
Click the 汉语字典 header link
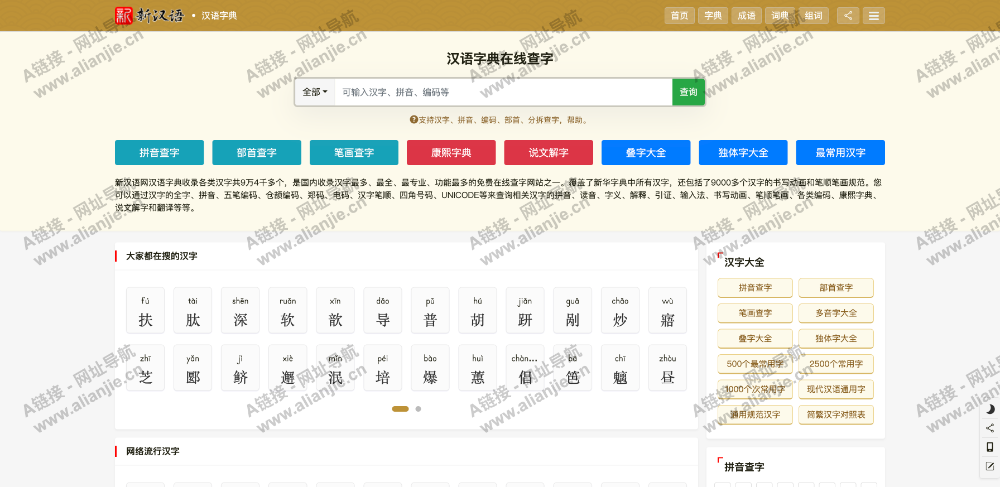[219, 15]
